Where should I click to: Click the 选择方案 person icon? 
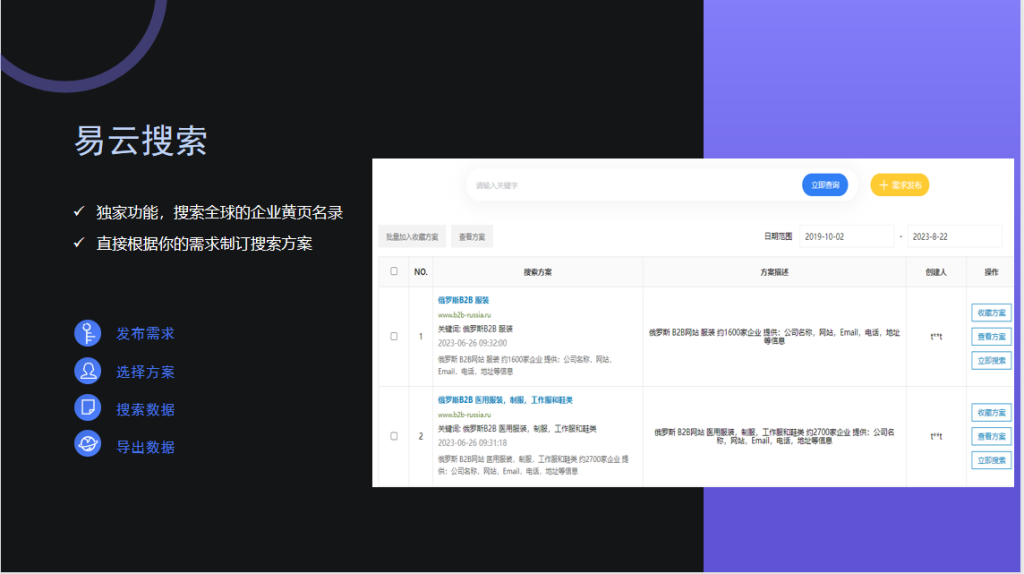click(x=88, y=371)
